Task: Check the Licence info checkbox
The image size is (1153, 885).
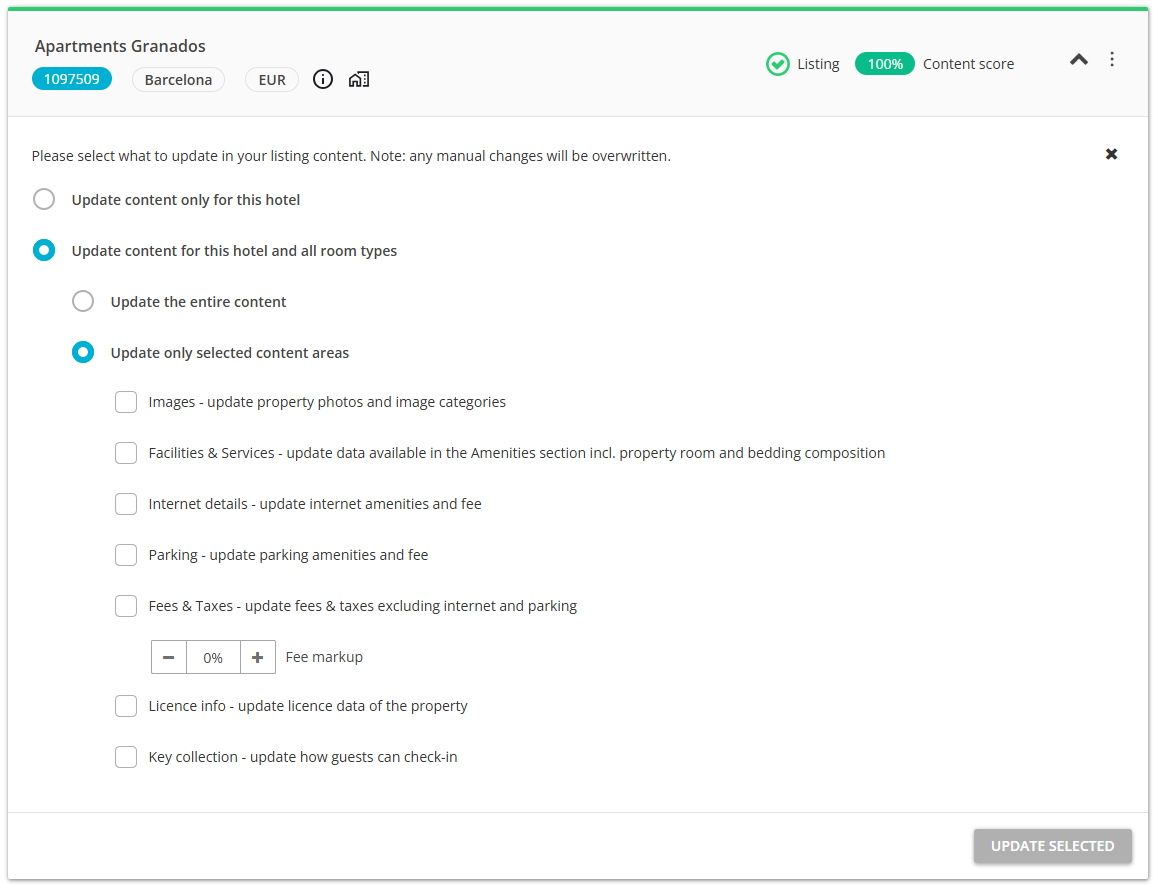Action: (126, 706)
